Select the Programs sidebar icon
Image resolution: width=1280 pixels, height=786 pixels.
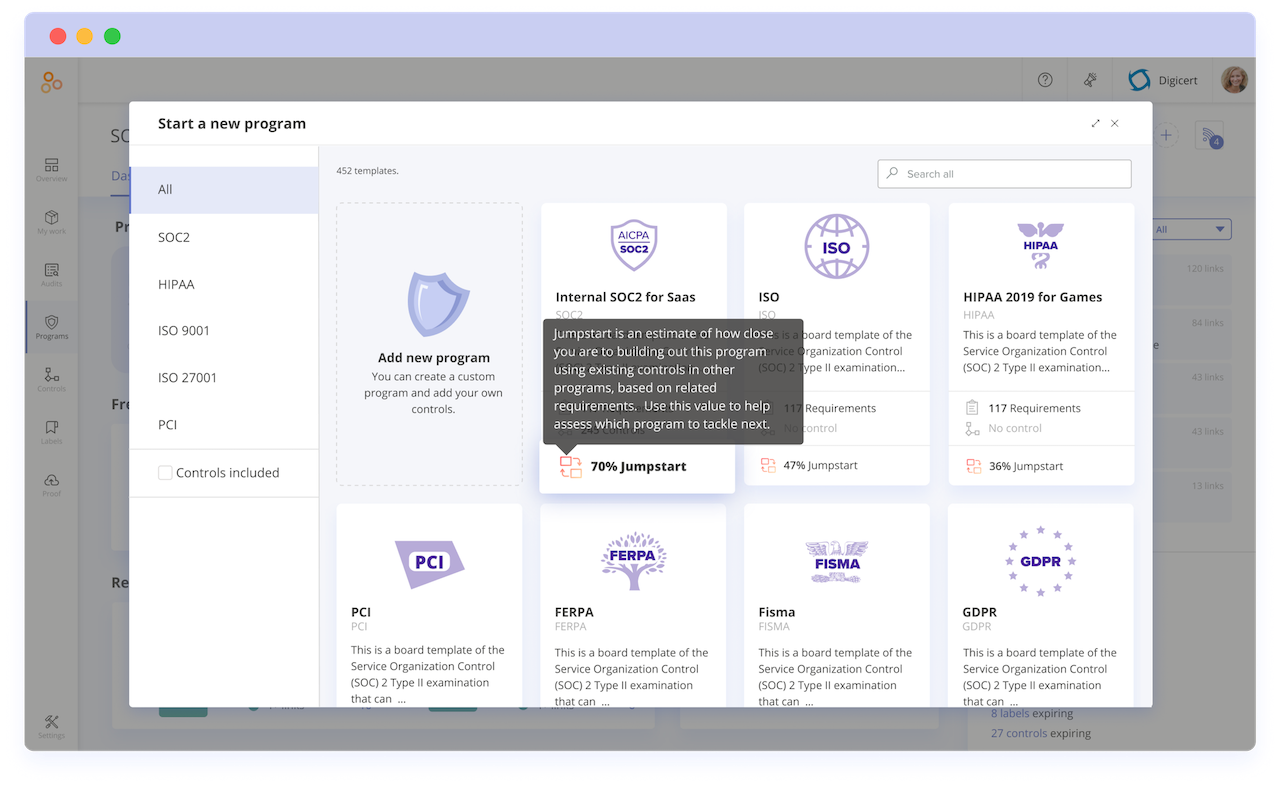[x=51, y=328]
